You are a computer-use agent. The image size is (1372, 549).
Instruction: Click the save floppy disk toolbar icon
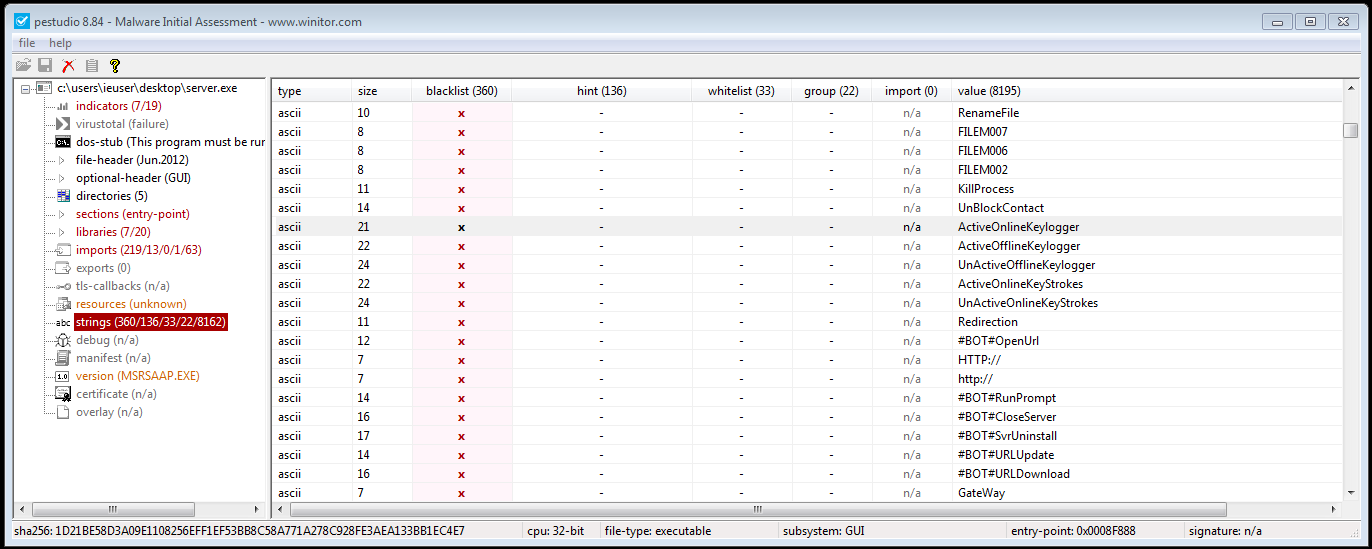coord(45,65)
